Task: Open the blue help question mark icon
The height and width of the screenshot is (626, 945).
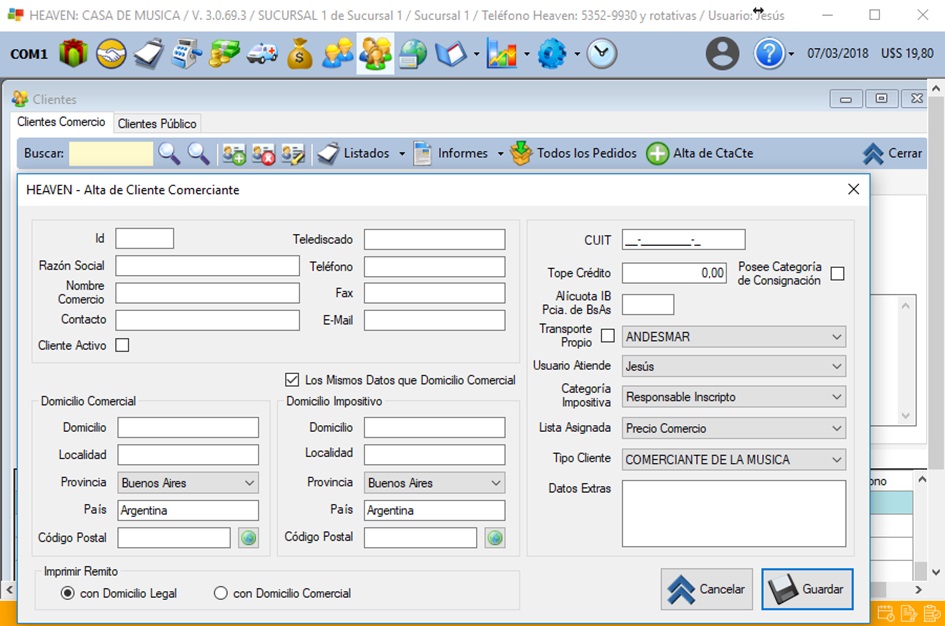Action: [x=769, y=54]
